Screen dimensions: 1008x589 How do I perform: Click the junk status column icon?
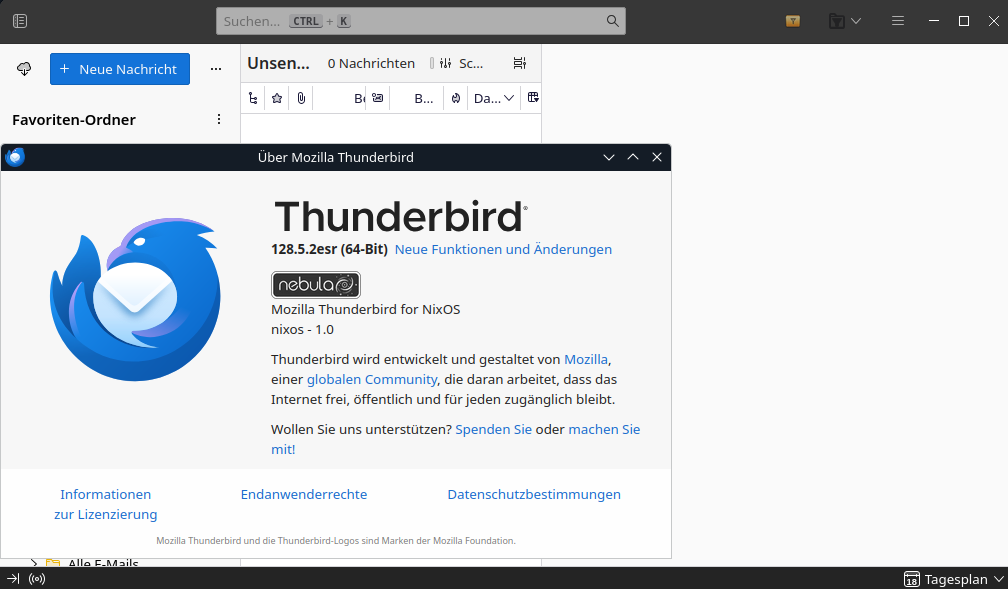click(454, 97)
